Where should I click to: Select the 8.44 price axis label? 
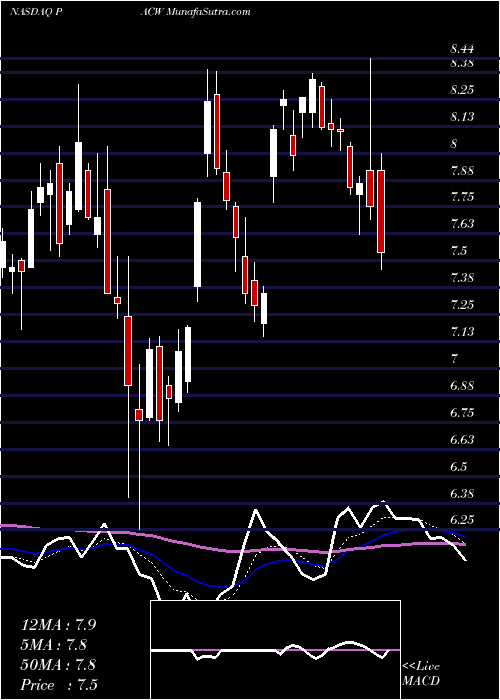point(462,50)
